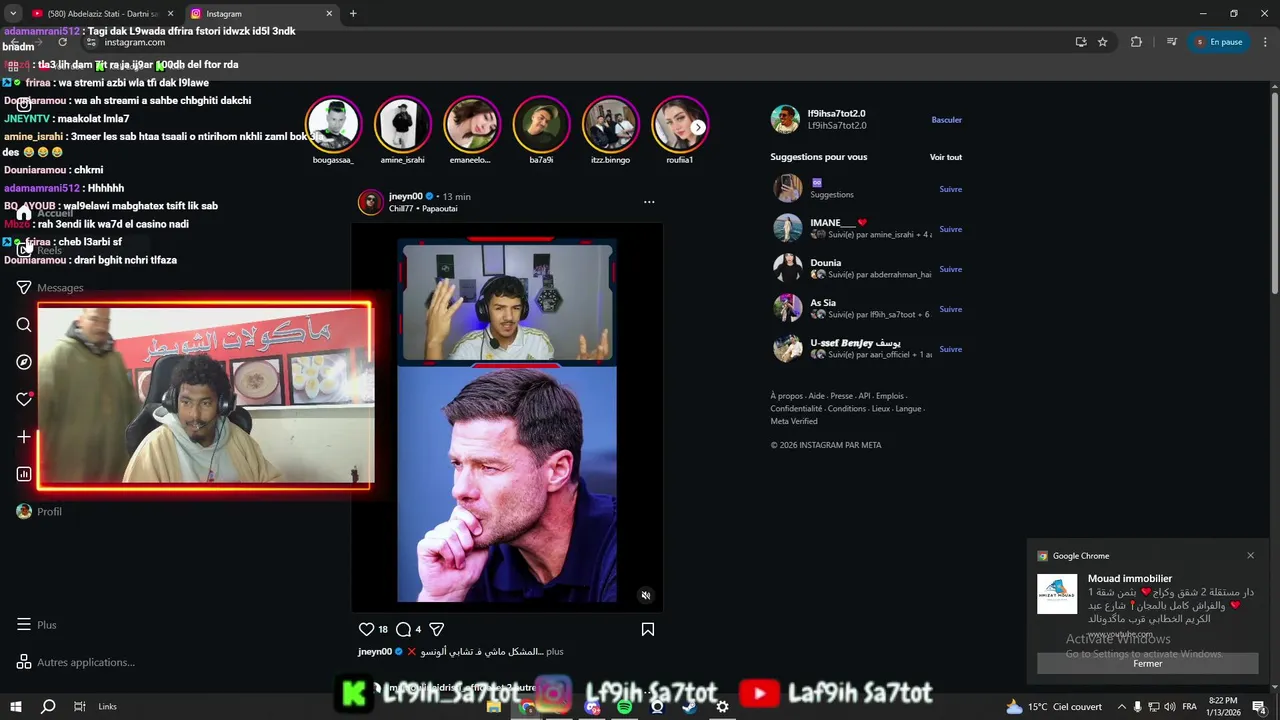Expand post caption with 'plus'
Viewport: 1280px width, 720px height.
click(x=555, y=651)
